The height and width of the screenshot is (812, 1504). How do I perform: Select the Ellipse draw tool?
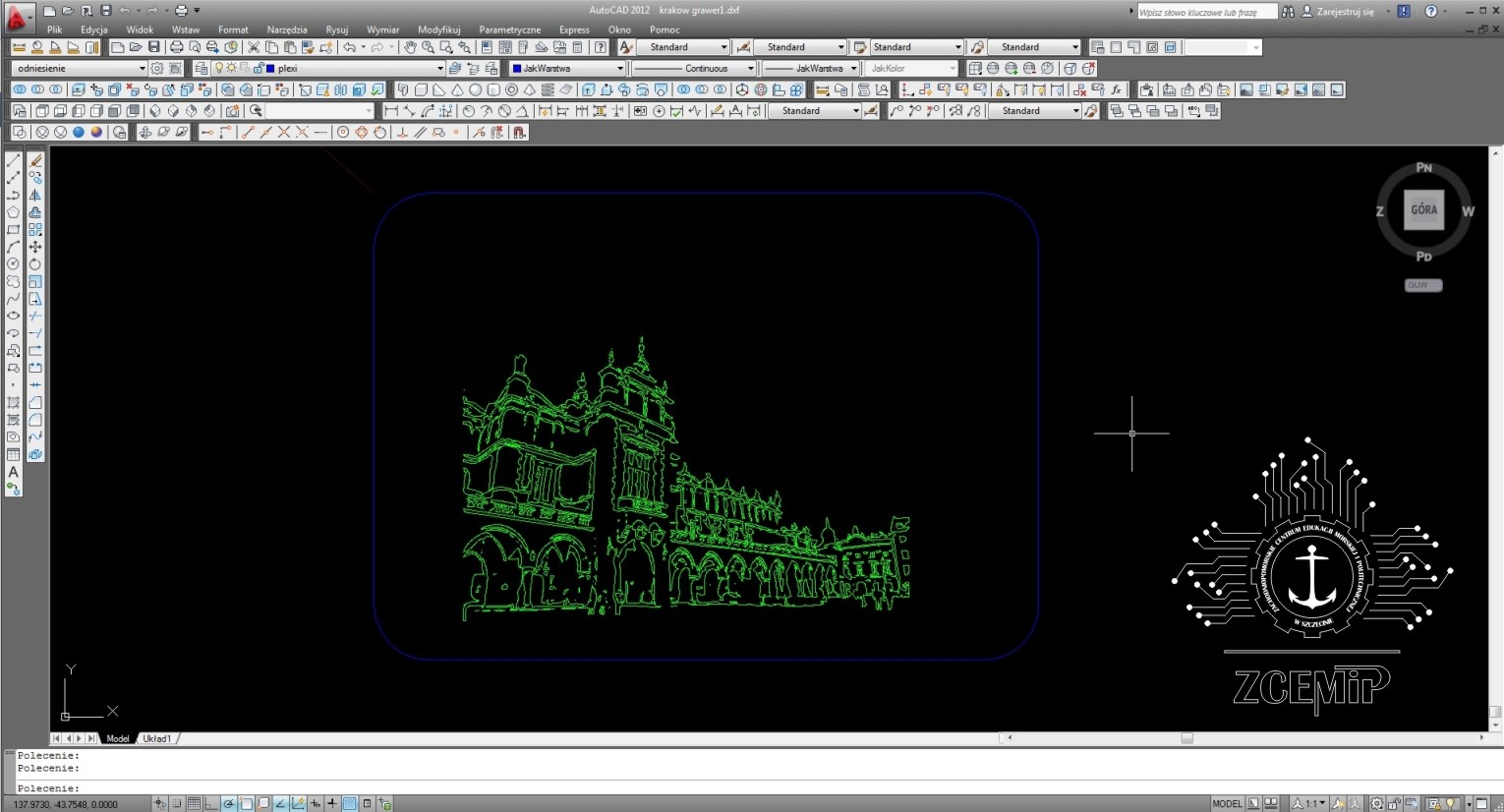coord(14,316)
